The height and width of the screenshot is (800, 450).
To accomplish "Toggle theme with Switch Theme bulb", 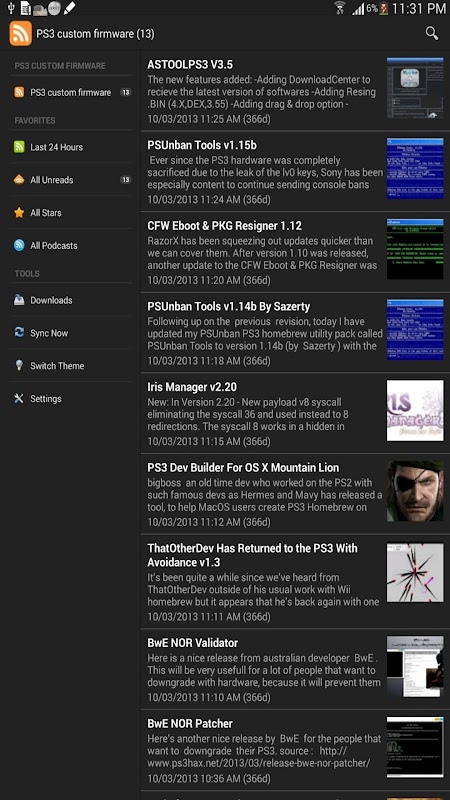I will [19, 365].
